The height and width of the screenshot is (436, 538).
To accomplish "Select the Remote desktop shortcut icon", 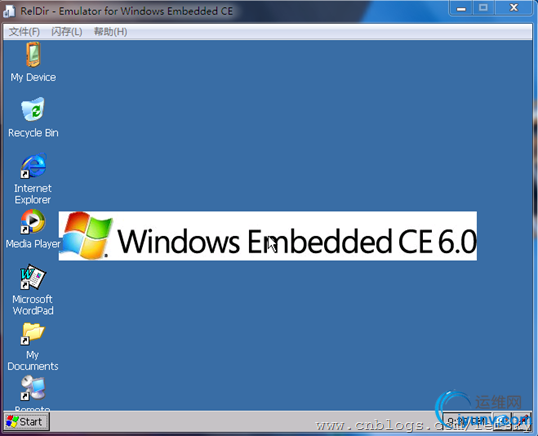I will [33, 388].
